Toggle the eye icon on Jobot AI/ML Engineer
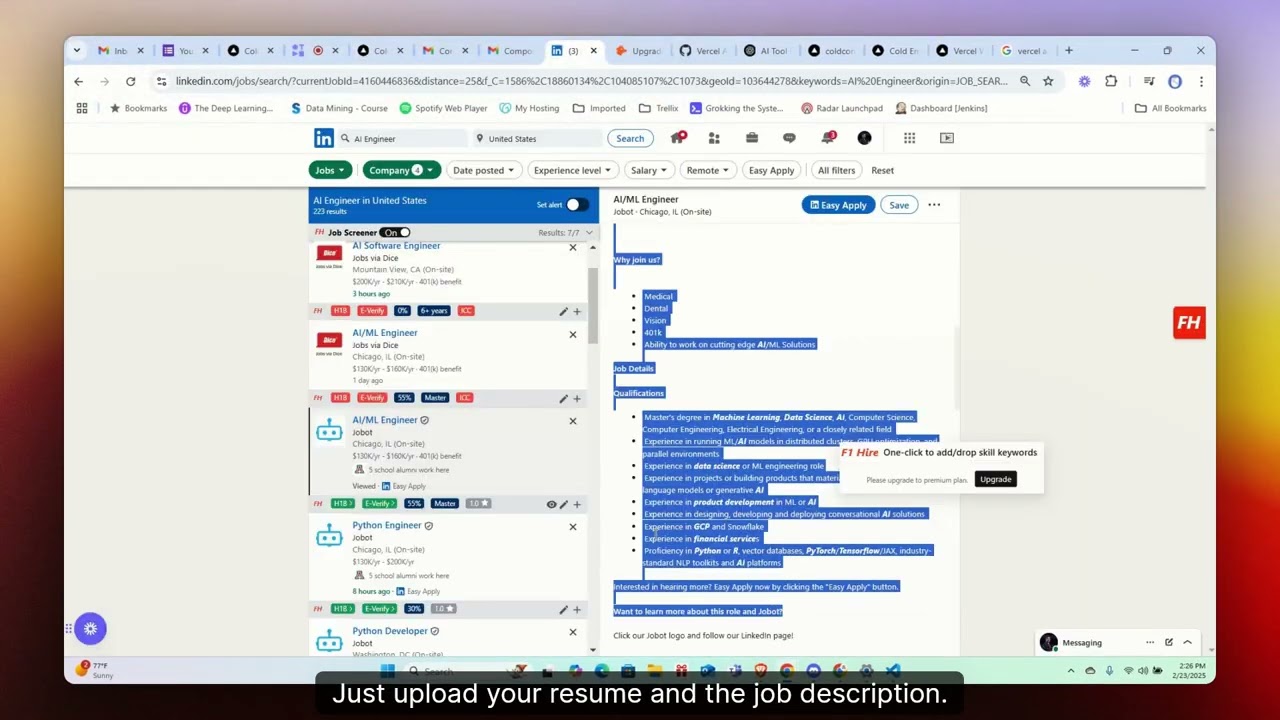The image size is (1280, 720). [551, 504]
